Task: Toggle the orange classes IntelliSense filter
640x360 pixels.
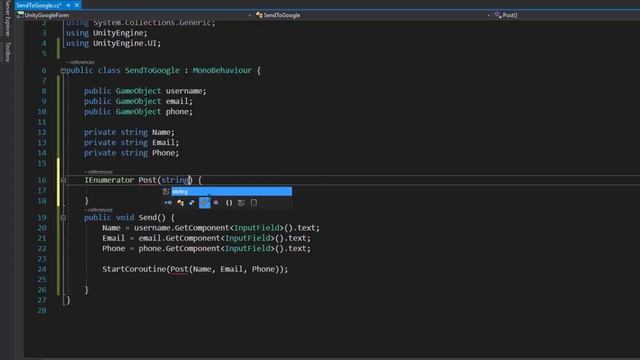Action: 180,202
